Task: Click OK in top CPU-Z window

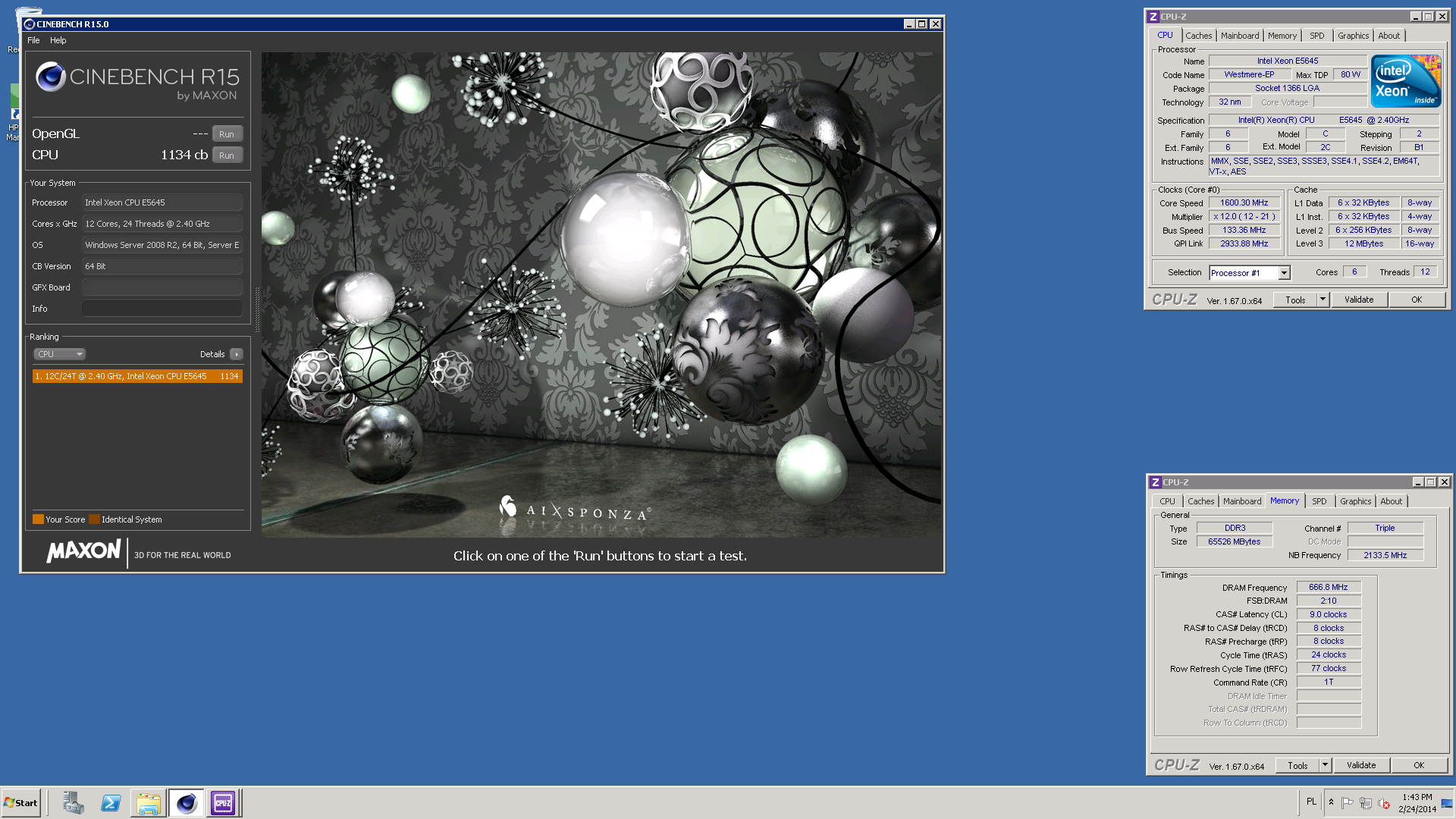Action: [1417, 300]
